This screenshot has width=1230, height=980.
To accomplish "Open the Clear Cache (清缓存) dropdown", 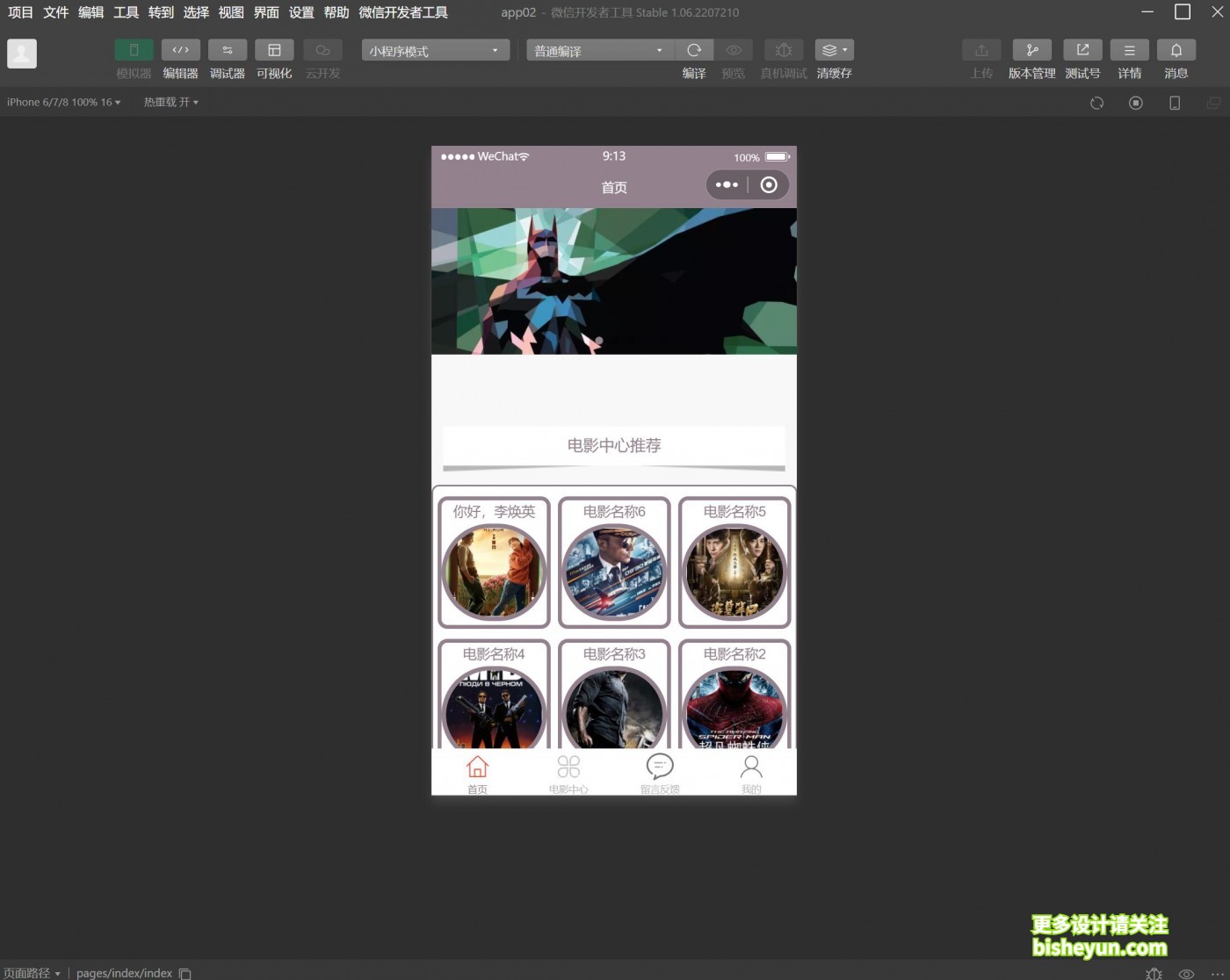I will tap(835, 50).
